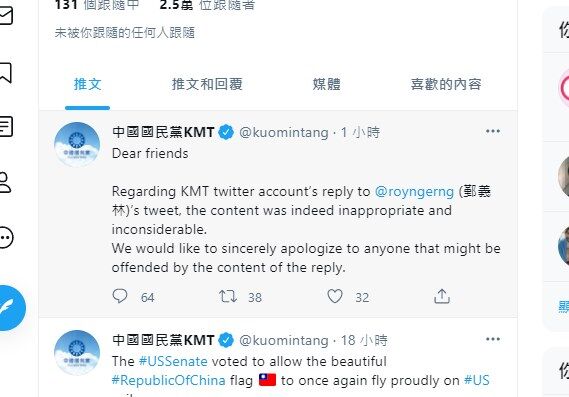Select the 推文 tab
The height and width of the screenshot is (397, 569).
click(x=87, y=84)
